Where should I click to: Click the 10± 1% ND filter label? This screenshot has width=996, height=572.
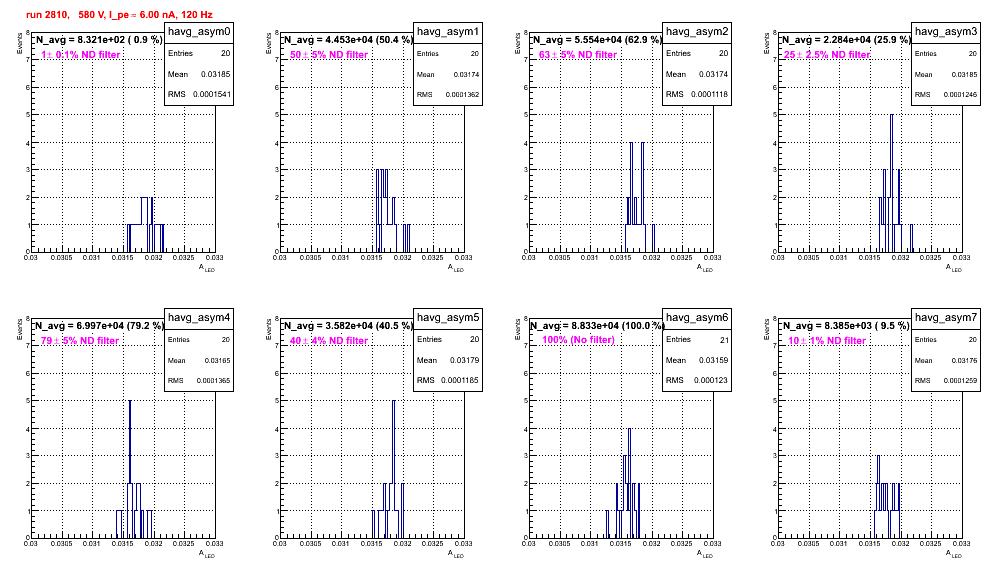pyautogui.click(x=827, y=341)
